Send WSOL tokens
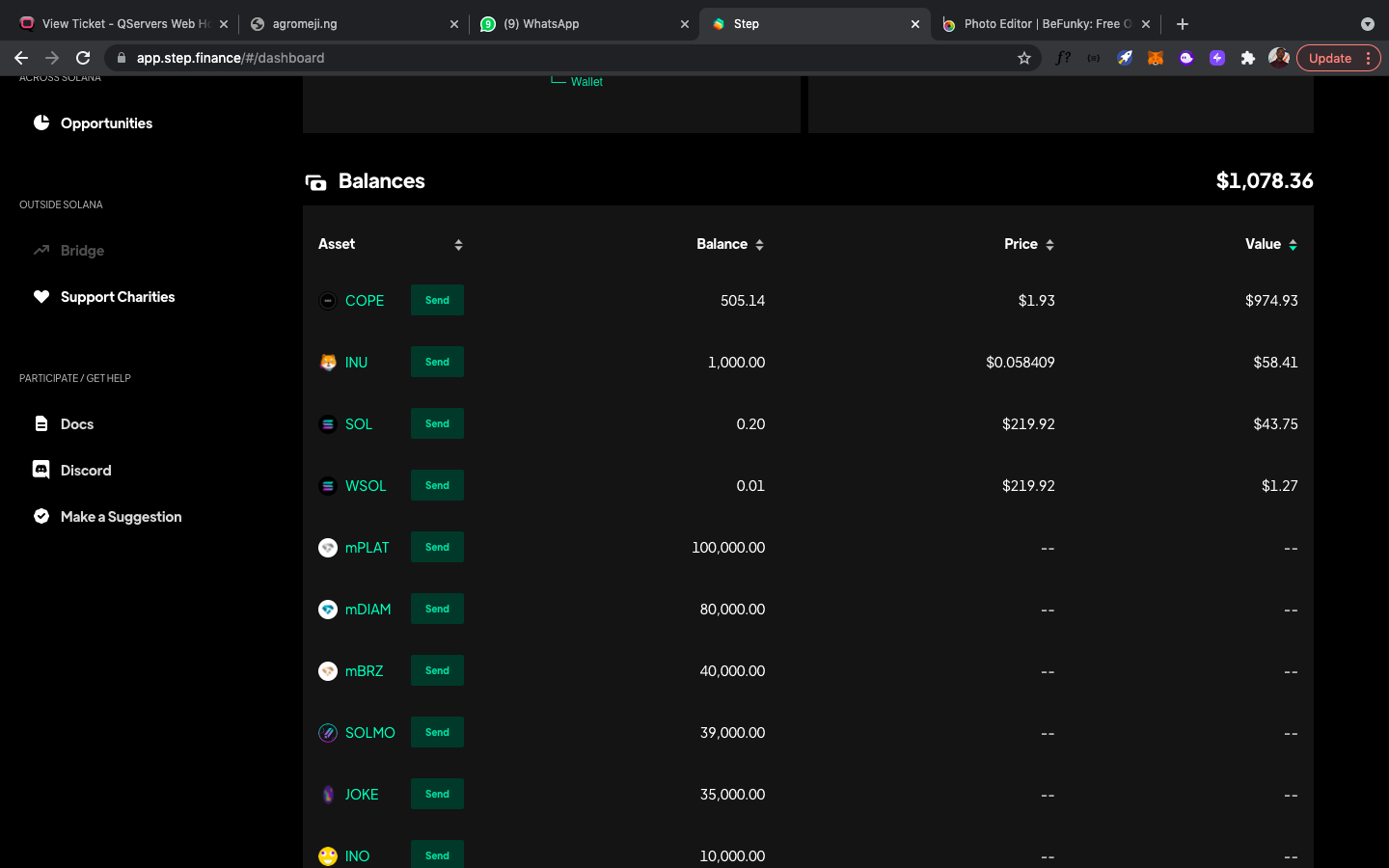Image resolution: width=1389 pixels, height=868 pixels. point(437,485)
